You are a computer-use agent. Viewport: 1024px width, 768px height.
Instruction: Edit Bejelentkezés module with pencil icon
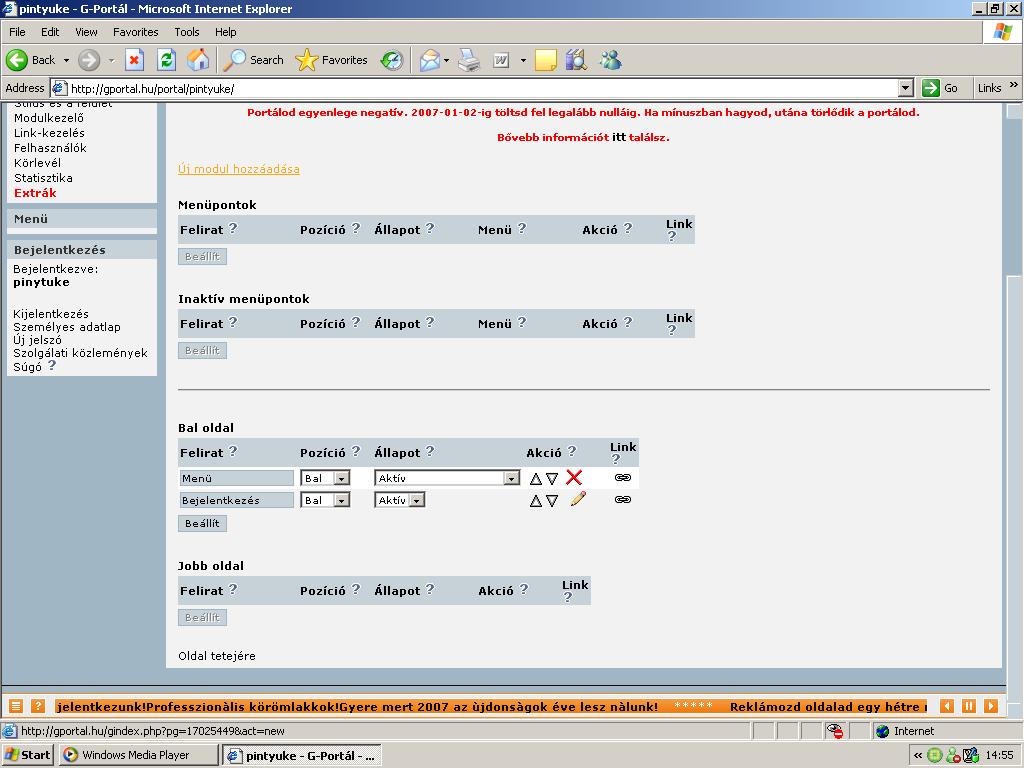577,499
